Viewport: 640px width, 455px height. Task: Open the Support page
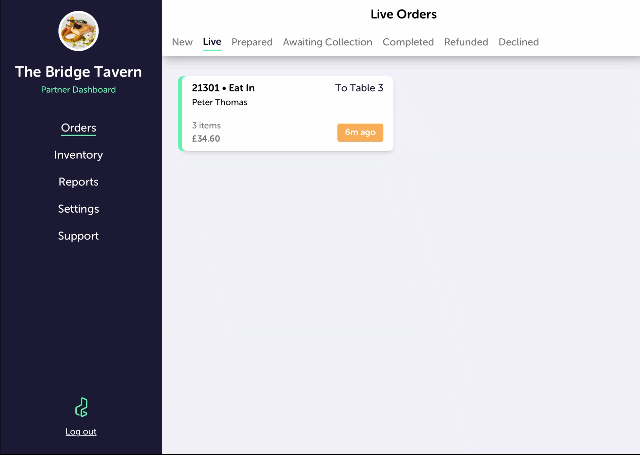pyautogui.click(x=78, y=236)
